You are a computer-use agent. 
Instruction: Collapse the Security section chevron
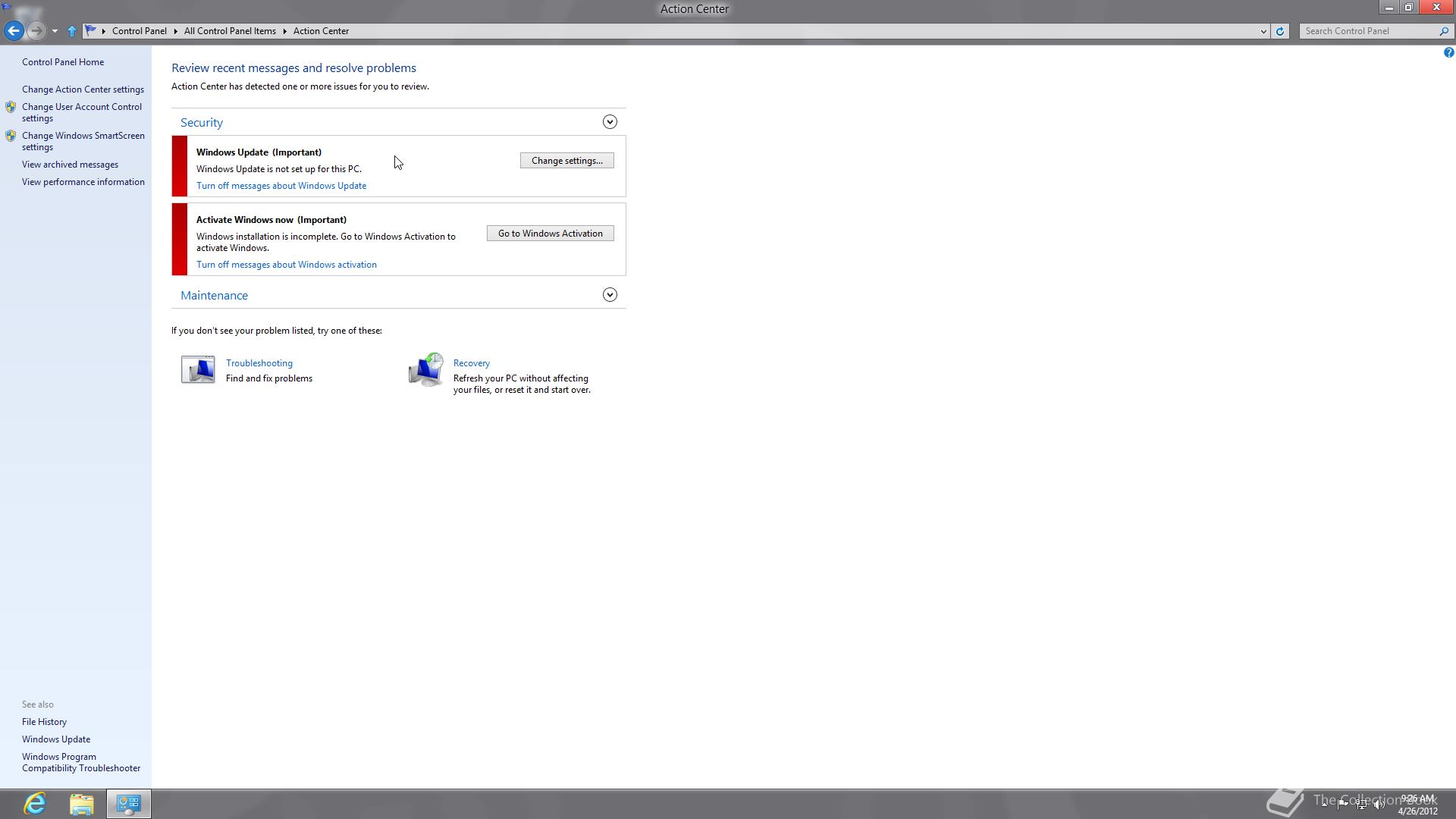[x=610, y=122]
